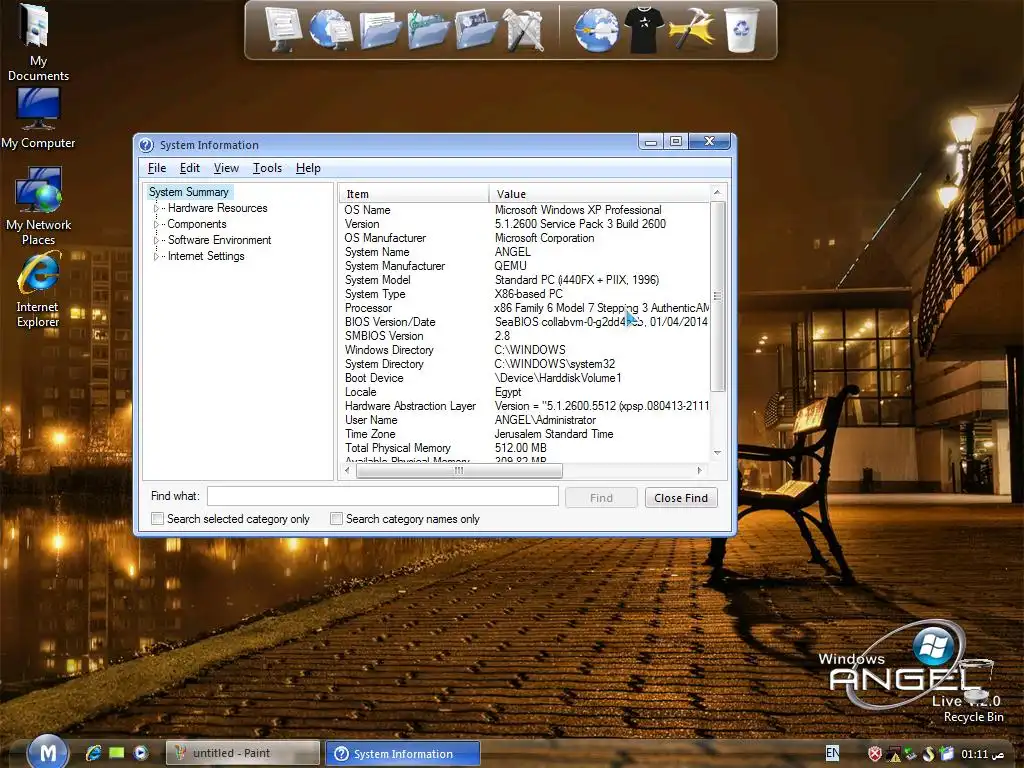Select System Summary in the tree
Image resolution: width=1024 pixels, height=768 pixels.
[189, 192]
